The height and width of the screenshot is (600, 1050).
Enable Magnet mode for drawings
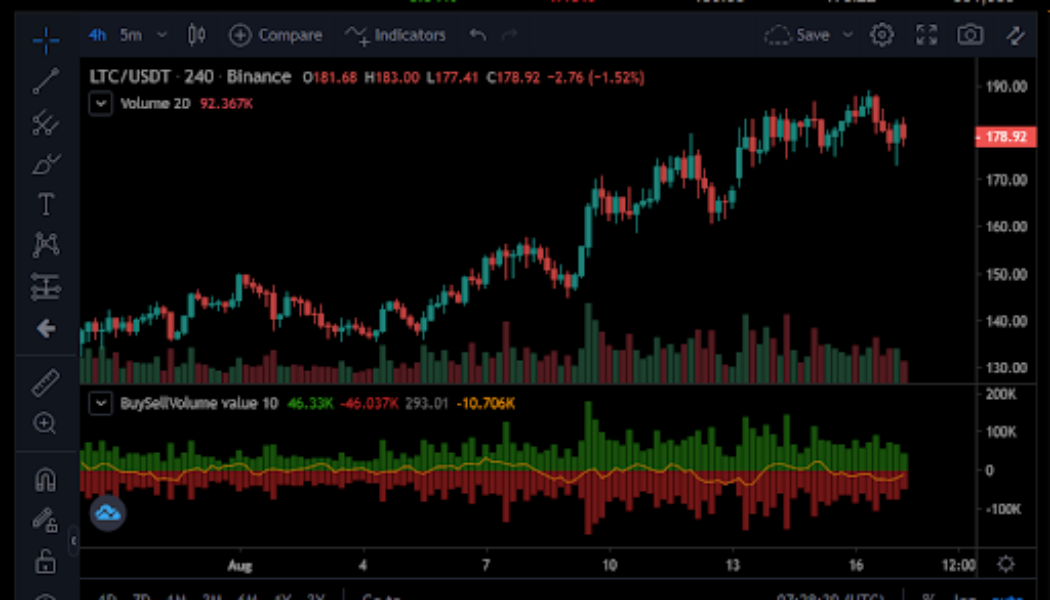coord(44,478)
